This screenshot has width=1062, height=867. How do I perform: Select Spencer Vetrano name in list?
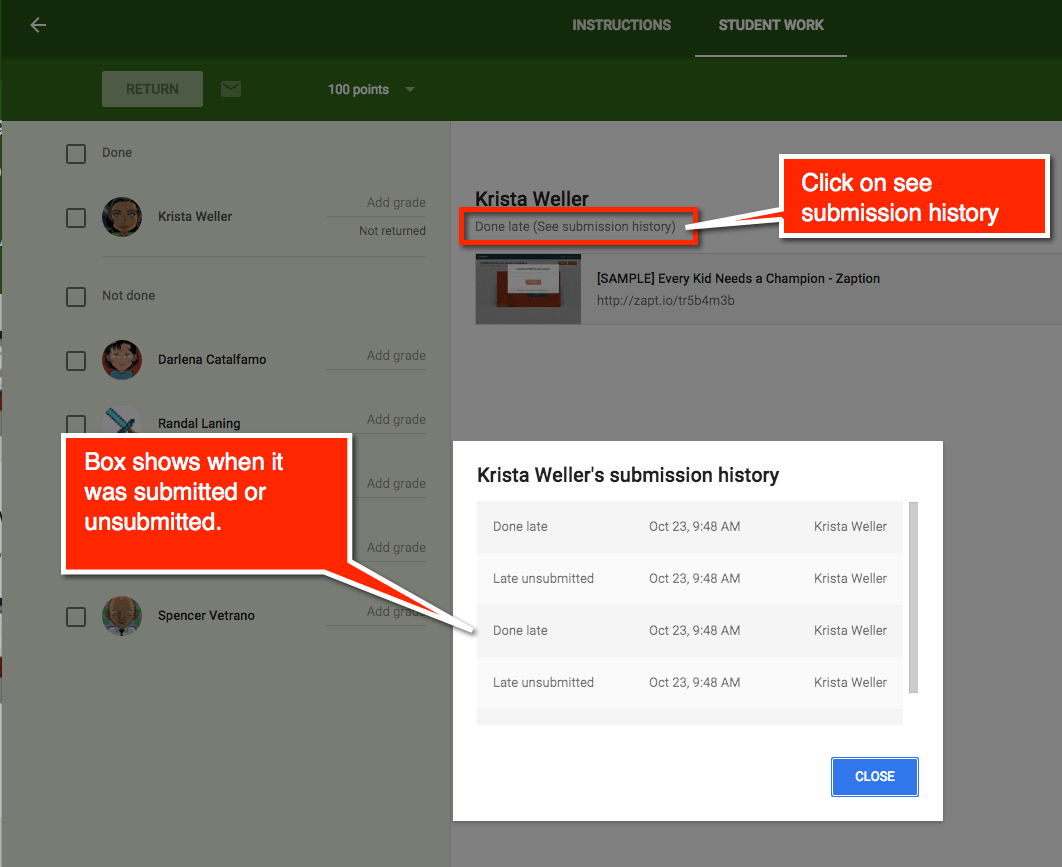tap(207, 616)
